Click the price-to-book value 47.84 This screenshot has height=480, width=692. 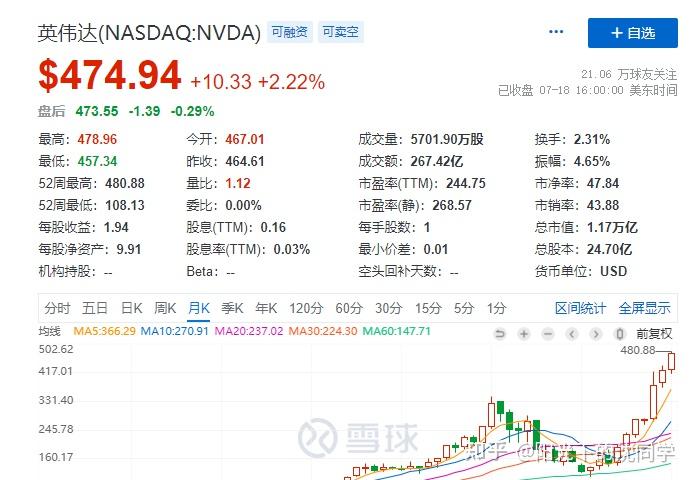pyautogui.click(x=603, y=184)
